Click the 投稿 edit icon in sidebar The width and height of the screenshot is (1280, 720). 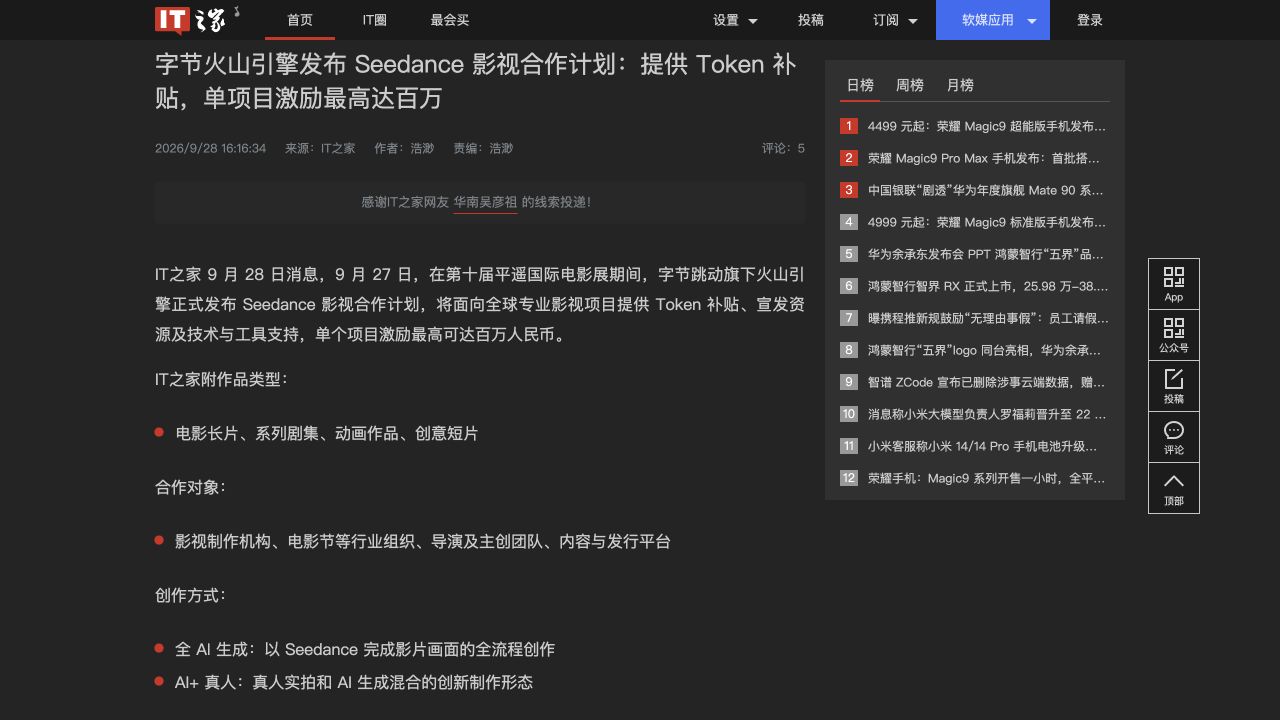click(x=1174, y=386)
